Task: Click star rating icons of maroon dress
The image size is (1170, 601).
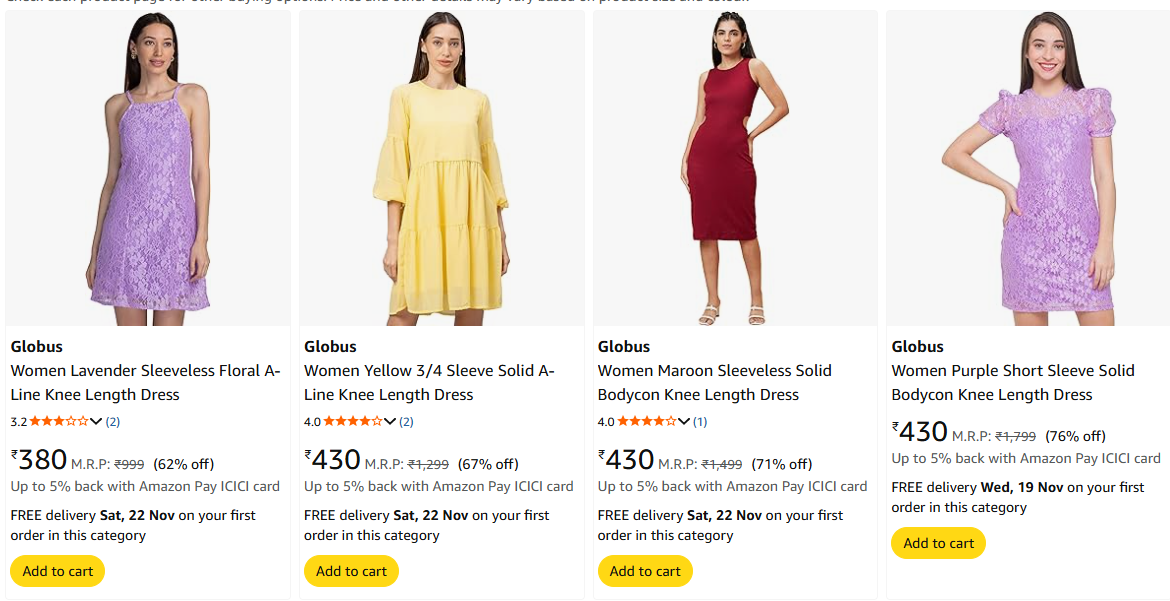Action: click(647, 422)
